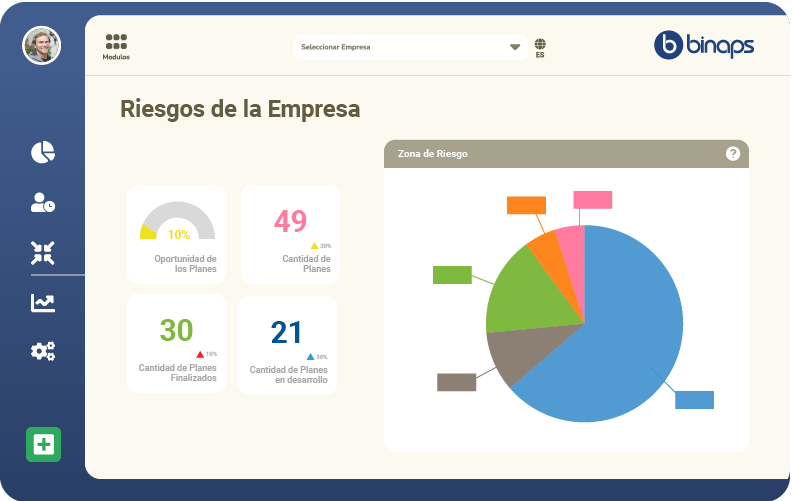
Task: Click the pink pie legend label
Action: (592, 199)
